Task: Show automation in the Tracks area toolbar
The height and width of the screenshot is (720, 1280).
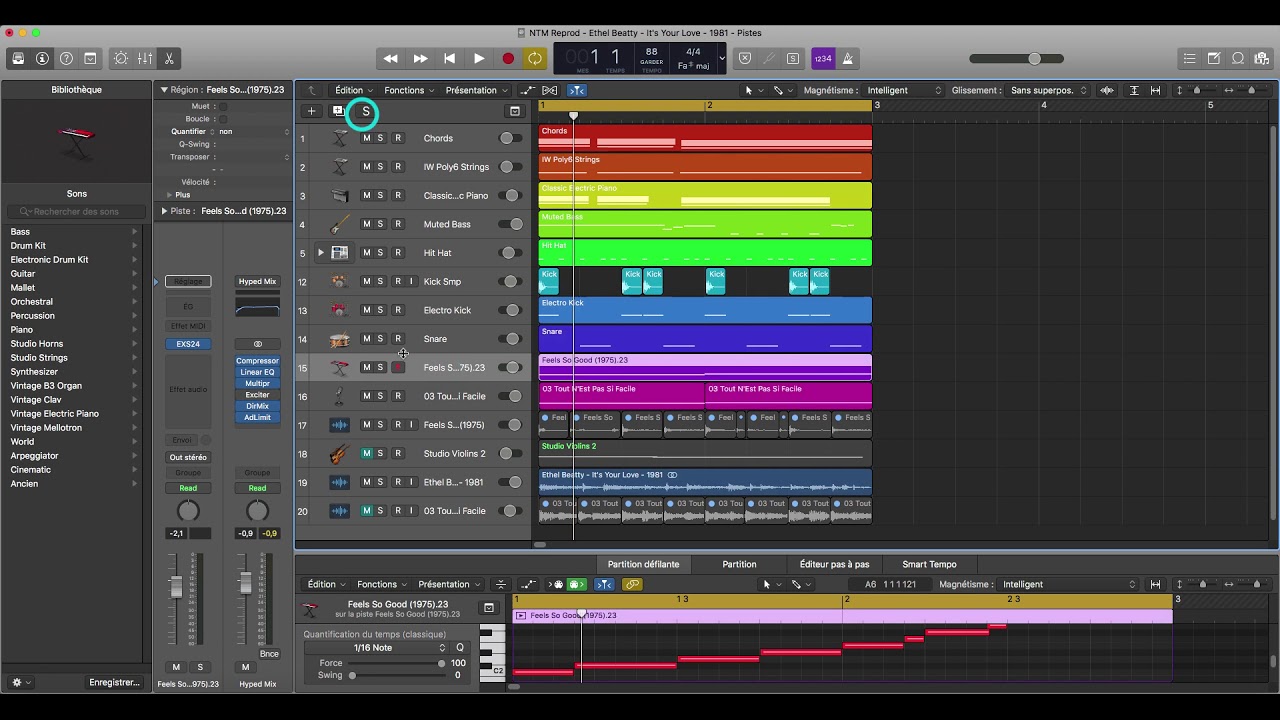Action: (x=527, y=90)
